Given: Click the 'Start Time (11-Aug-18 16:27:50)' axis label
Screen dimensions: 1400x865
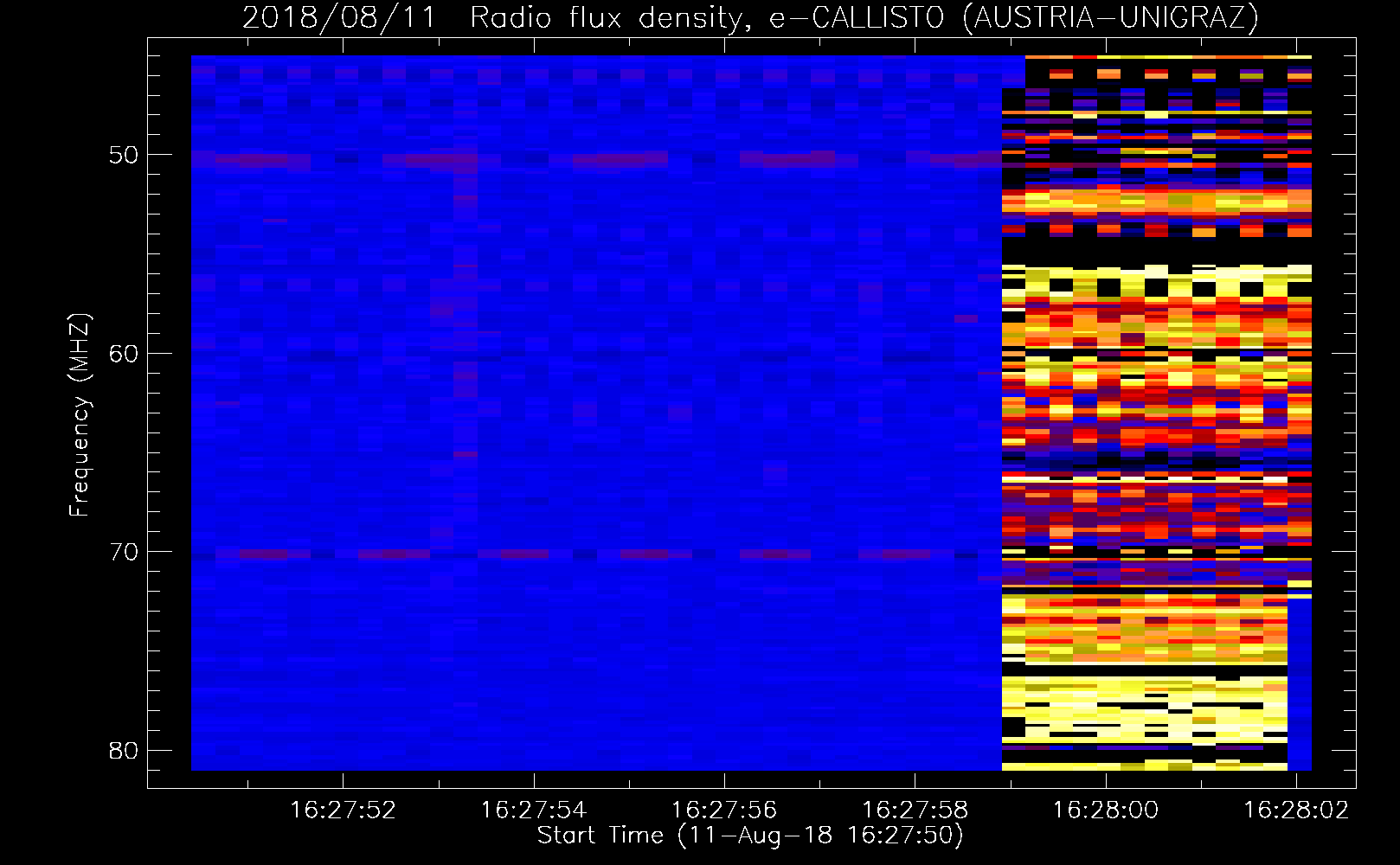Looking at the screenshot, I should [x=750, y=836].
